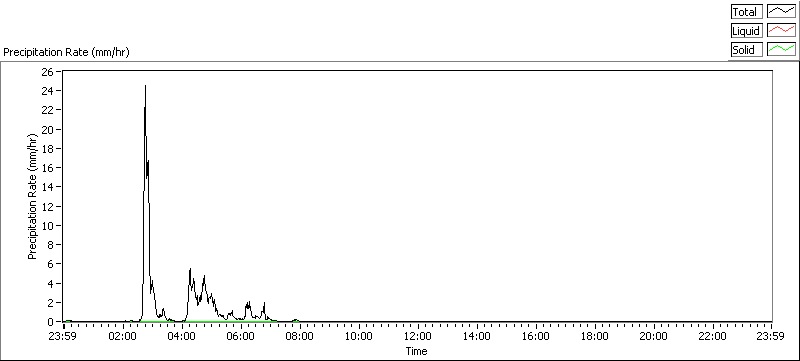Click the Time x-axis title

pyautogui.click(x=416, y=351)
